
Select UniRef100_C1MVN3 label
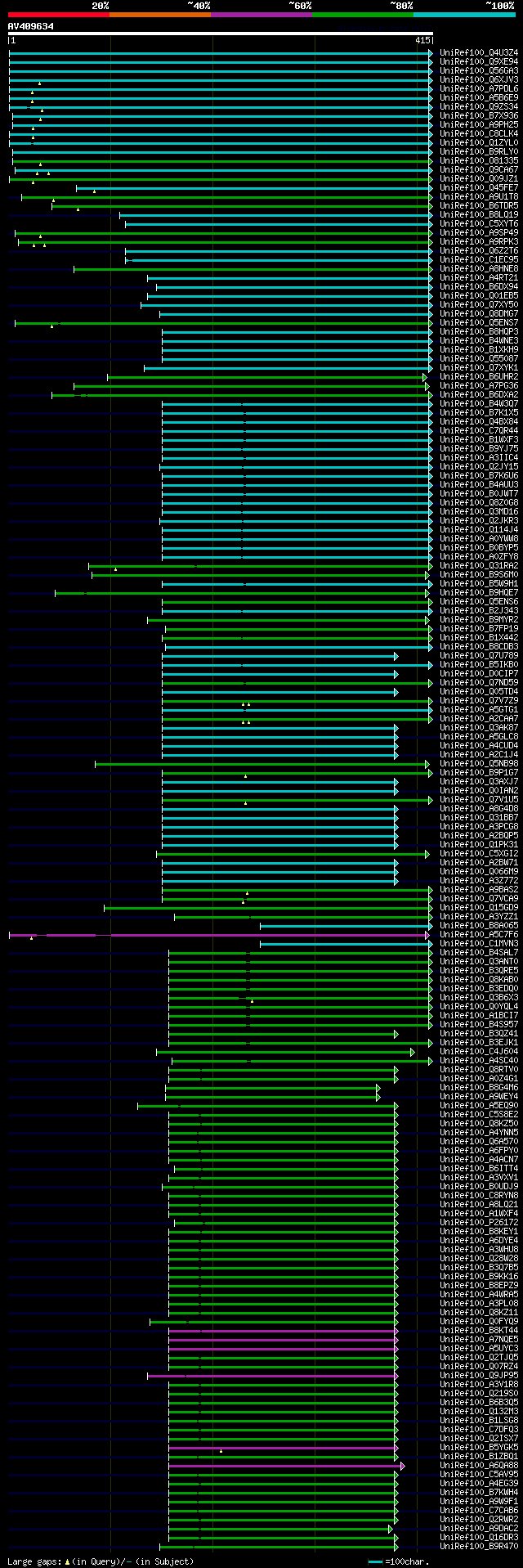tap(479, 944)
